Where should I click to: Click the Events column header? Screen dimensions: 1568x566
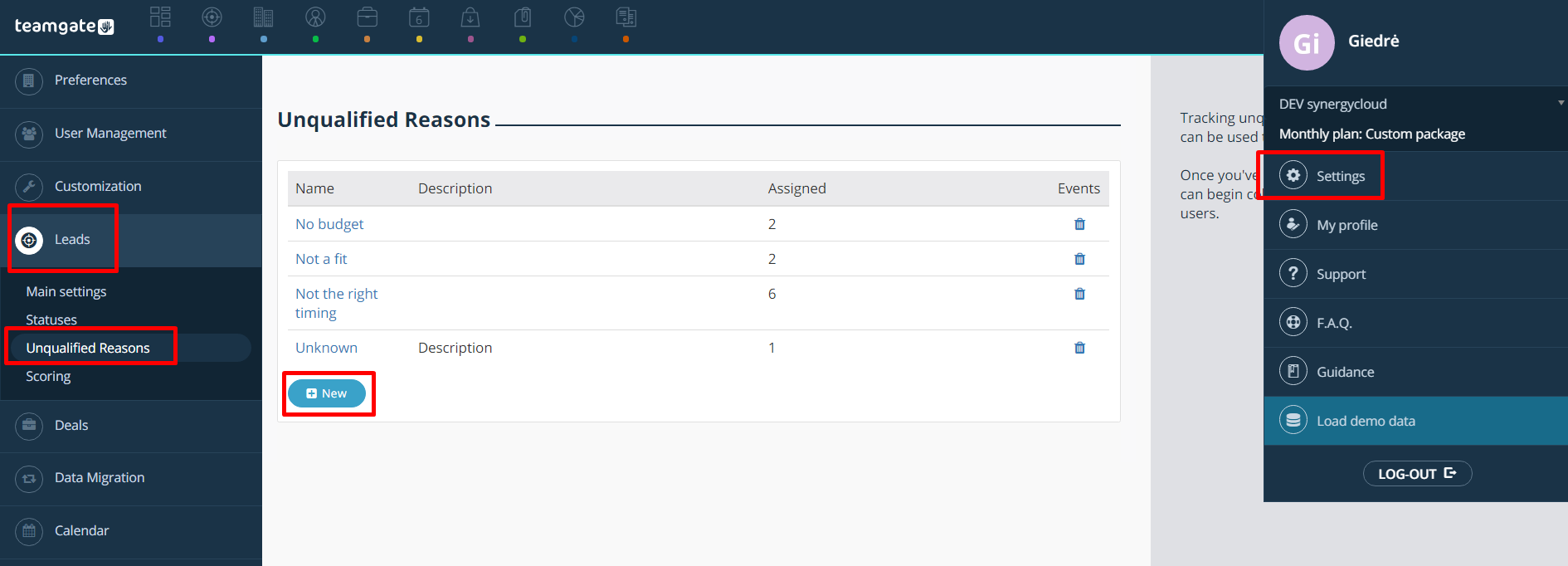pyautogui.click(x=1079, y=188)
